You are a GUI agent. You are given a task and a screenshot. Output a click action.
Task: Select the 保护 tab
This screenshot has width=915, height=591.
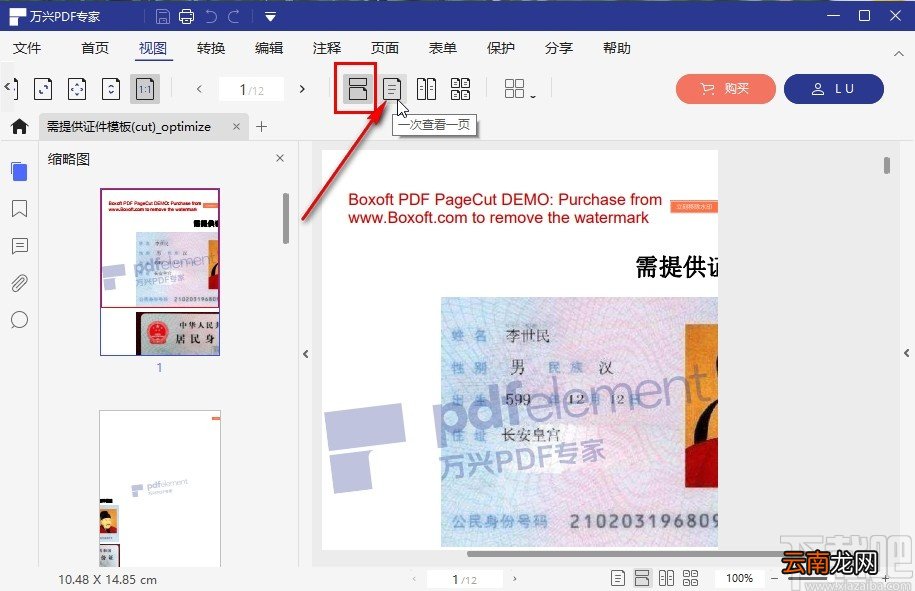pos(501,48)
